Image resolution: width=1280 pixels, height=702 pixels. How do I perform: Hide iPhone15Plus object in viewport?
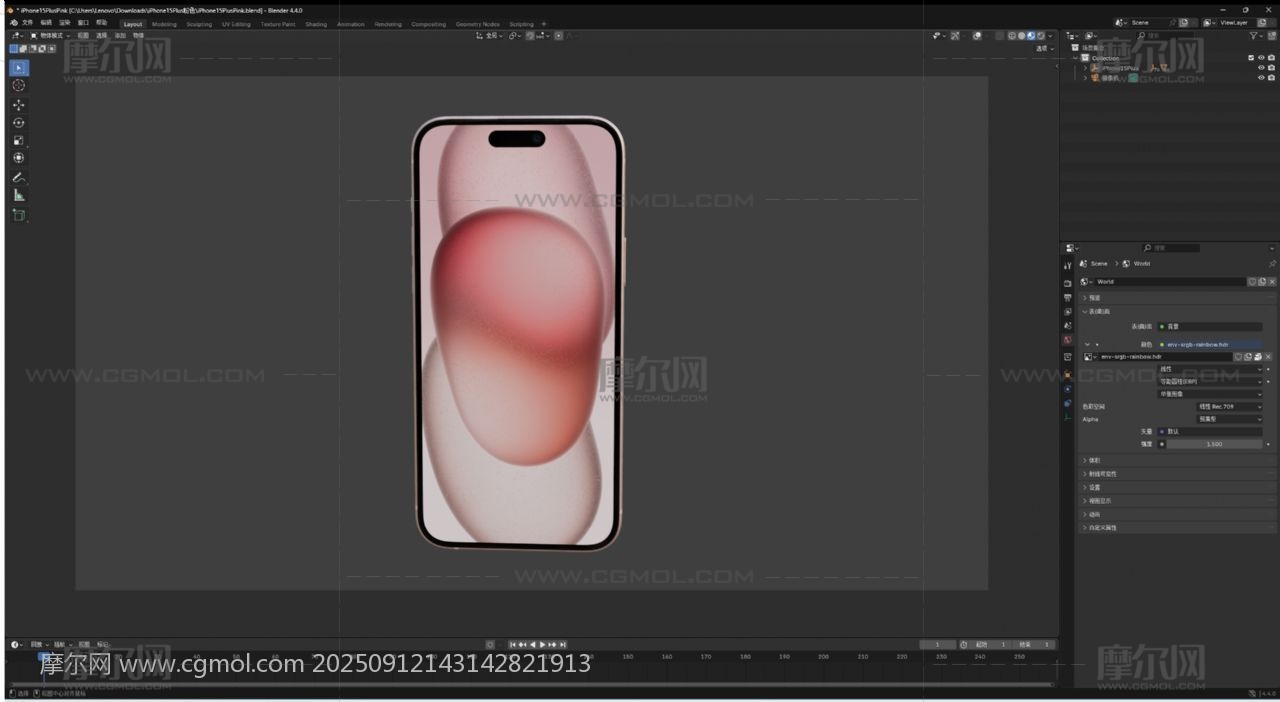point(1261,68)
